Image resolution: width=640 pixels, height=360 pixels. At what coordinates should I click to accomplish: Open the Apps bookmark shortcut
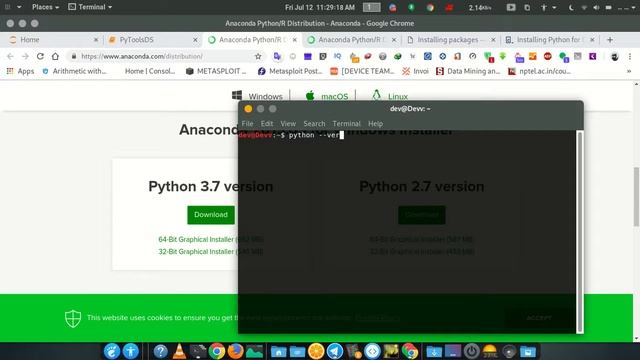click(20, 71)
